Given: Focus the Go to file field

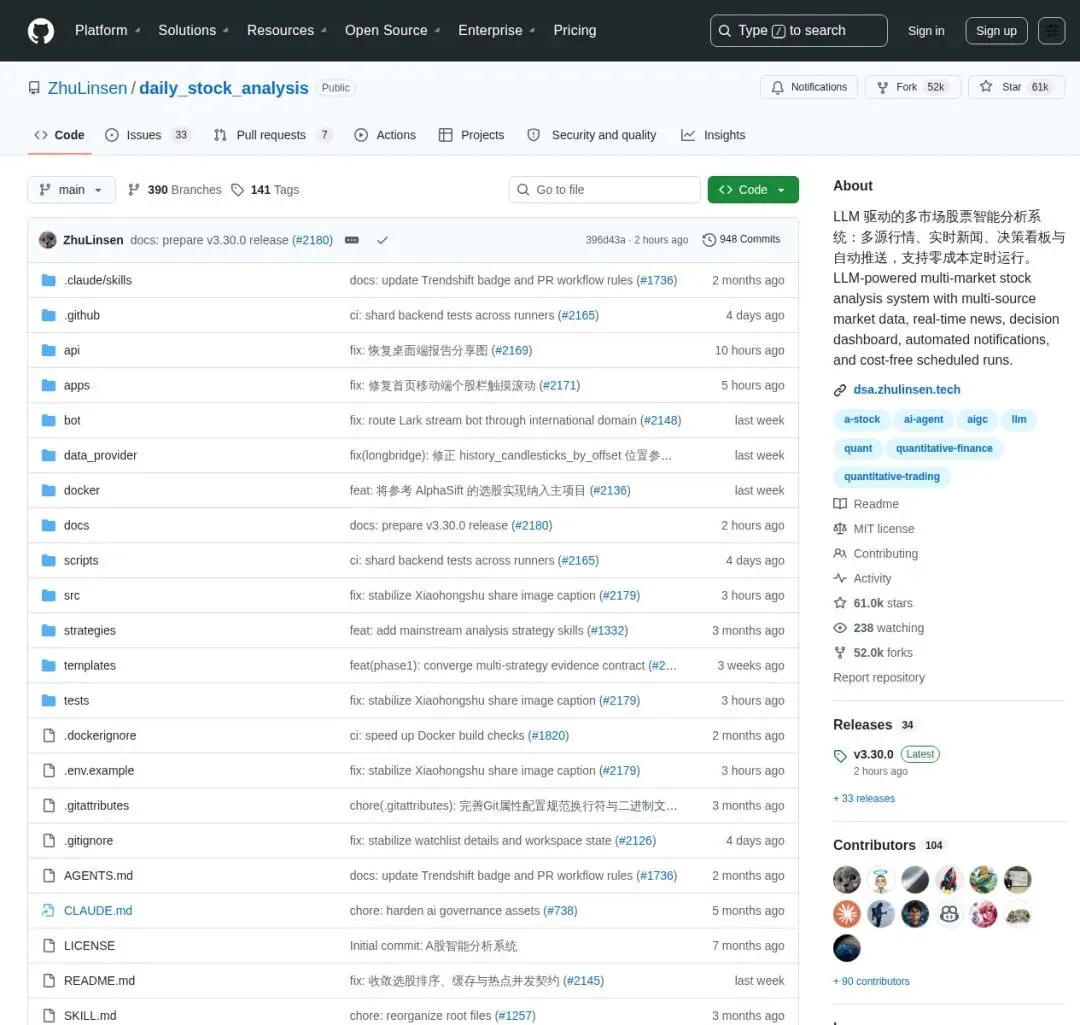Looking at the screenshot, I should click(605, 189).
